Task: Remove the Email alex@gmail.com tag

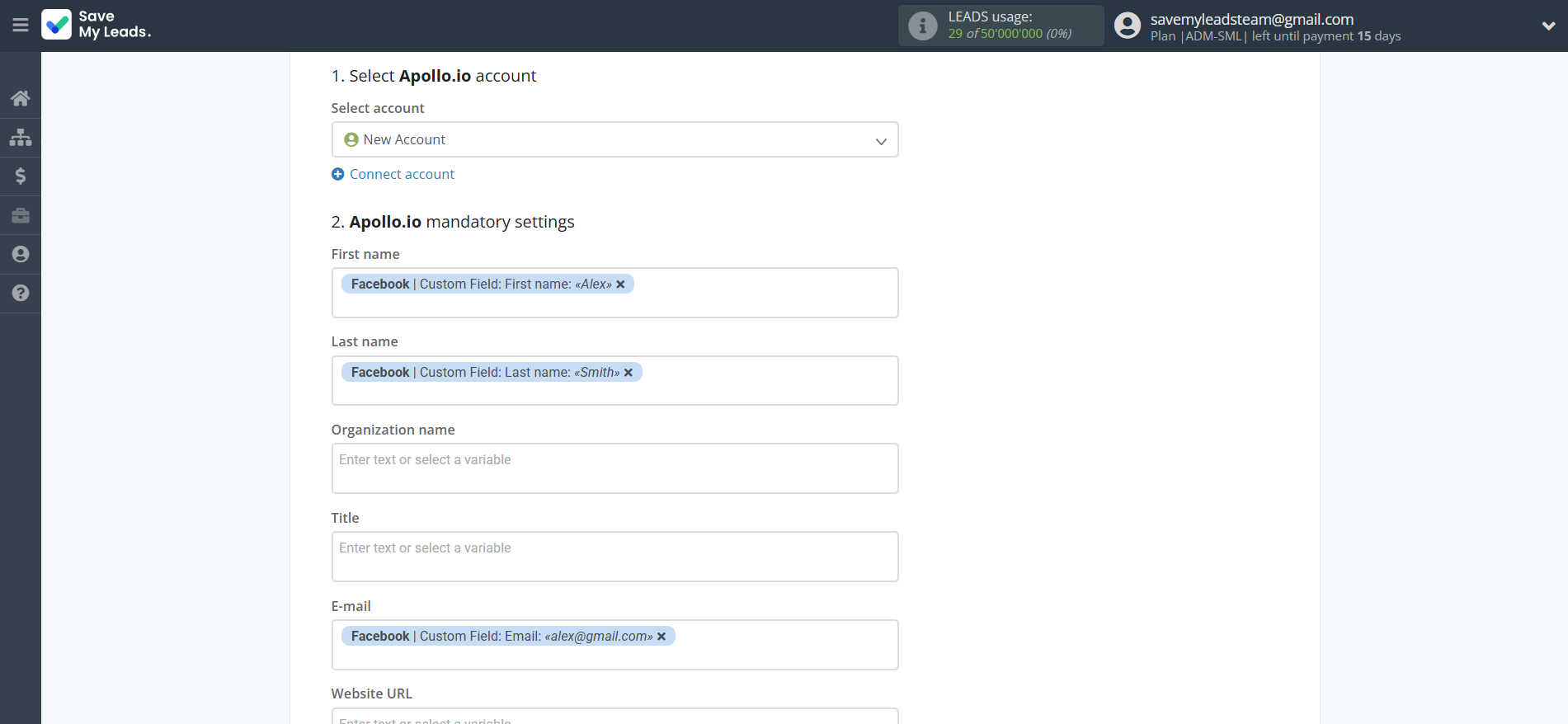Action: coord(661,637)
